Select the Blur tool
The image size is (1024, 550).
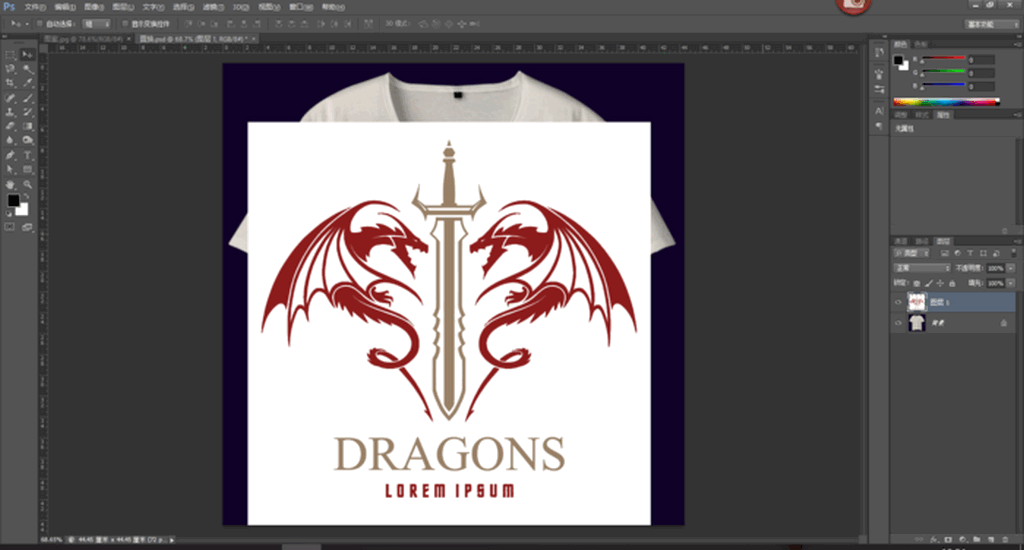point(10,140)
